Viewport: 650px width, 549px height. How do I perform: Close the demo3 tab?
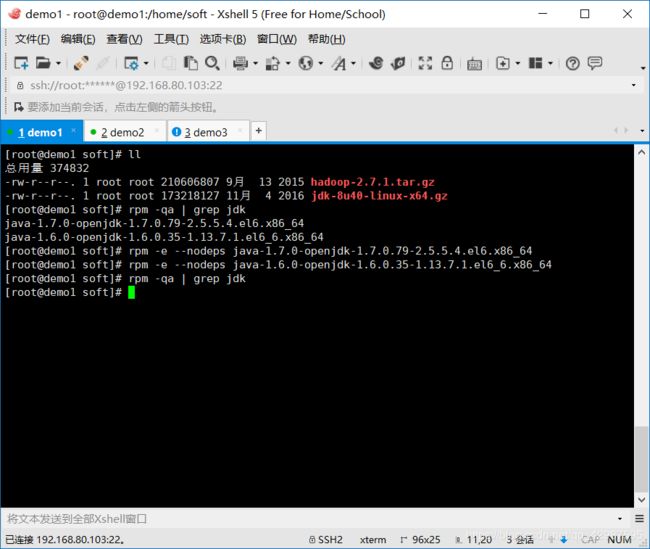pyautogui.click(x=240, y=131)
